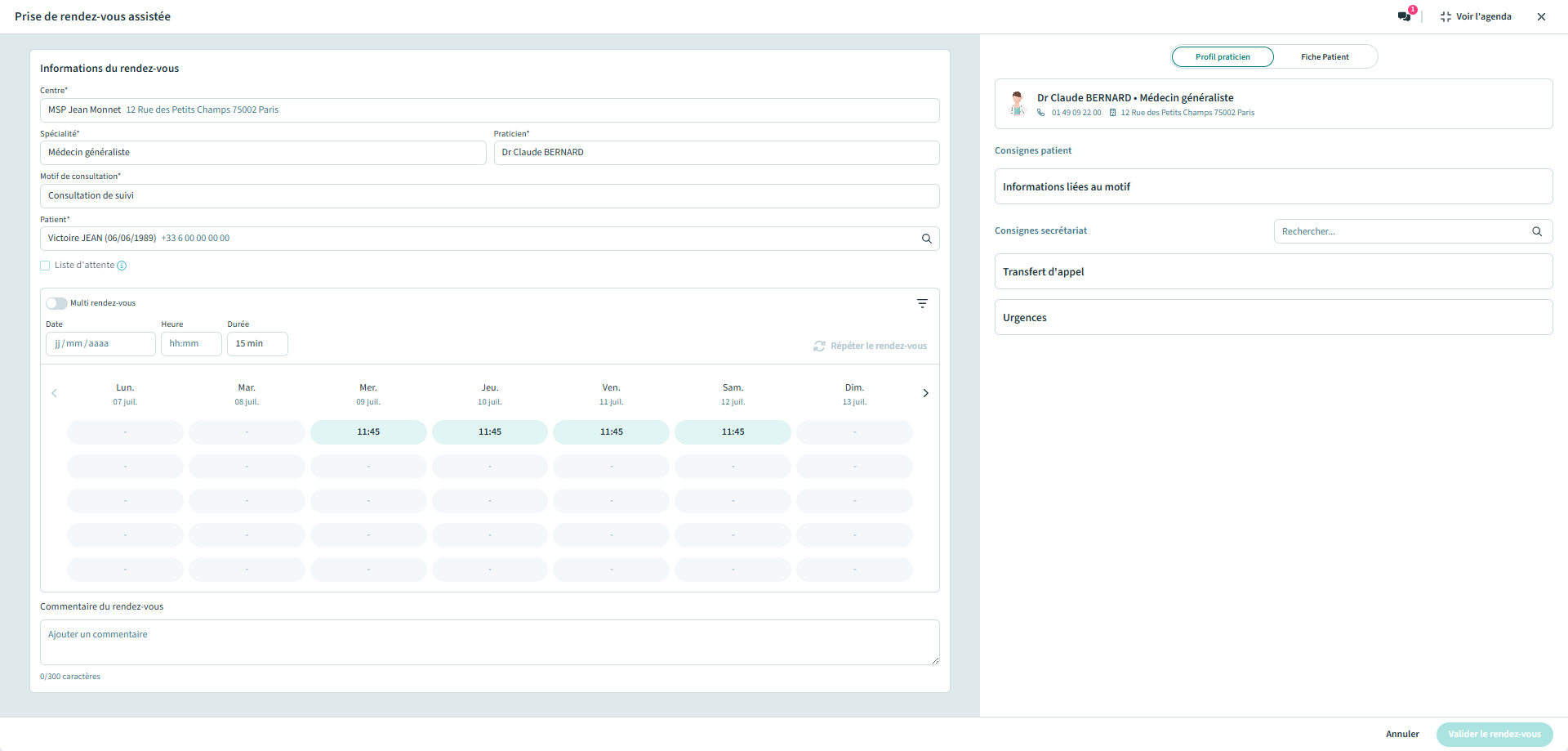Select the Profil praticien tab
This screenshot has width=1568, height=751.
[1222, 57]
